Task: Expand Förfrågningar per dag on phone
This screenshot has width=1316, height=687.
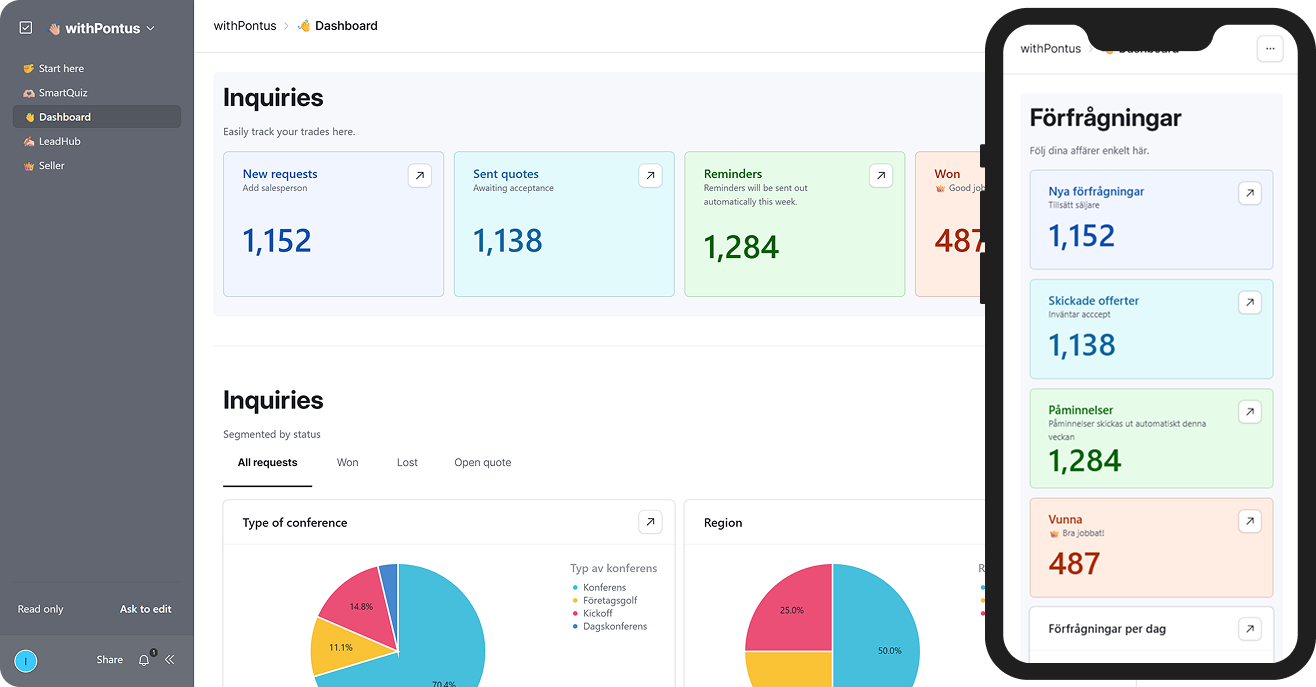Action: coord(1249,629)
